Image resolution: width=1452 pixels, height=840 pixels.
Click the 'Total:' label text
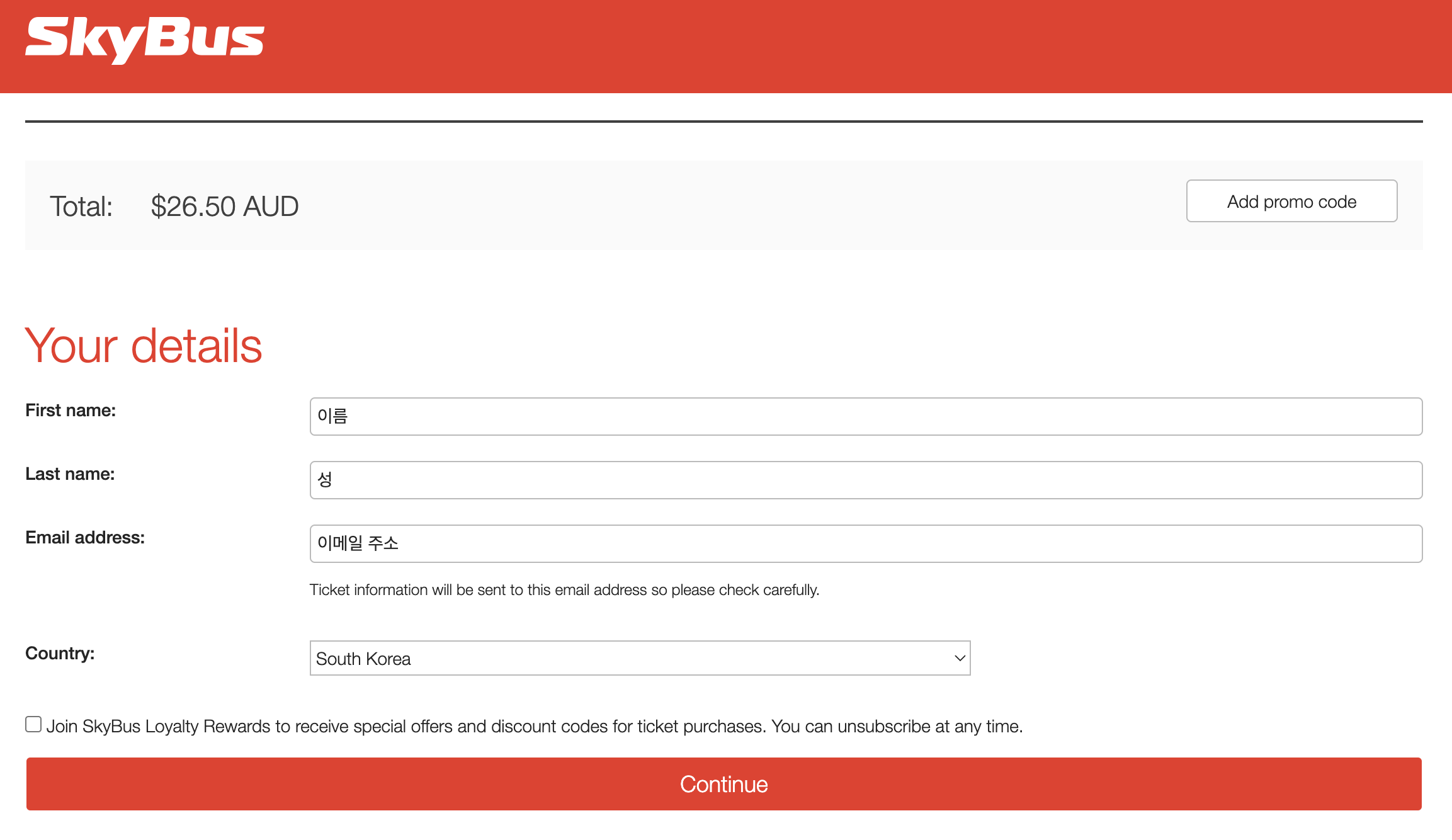pos(81,207)
